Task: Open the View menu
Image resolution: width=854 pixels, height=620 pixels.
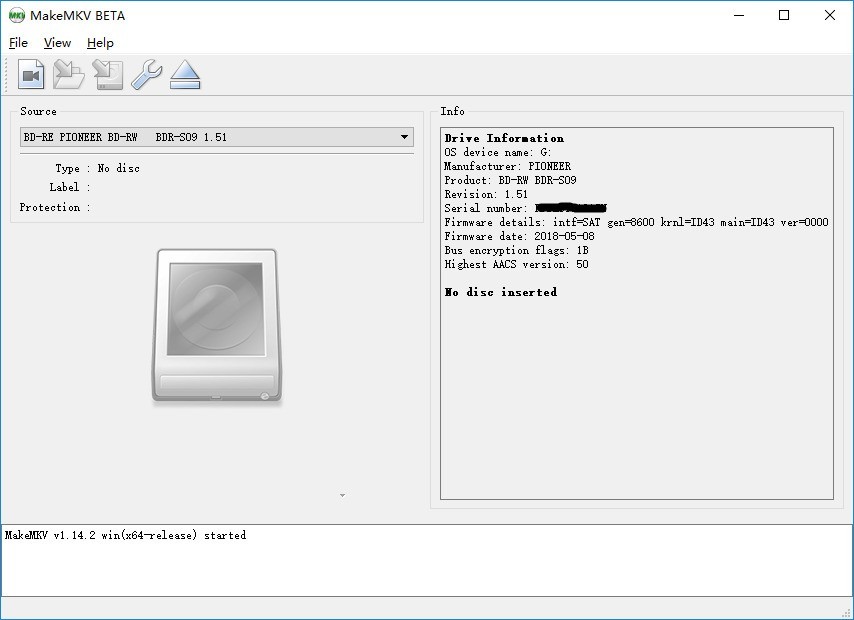Action: [57, 42]
